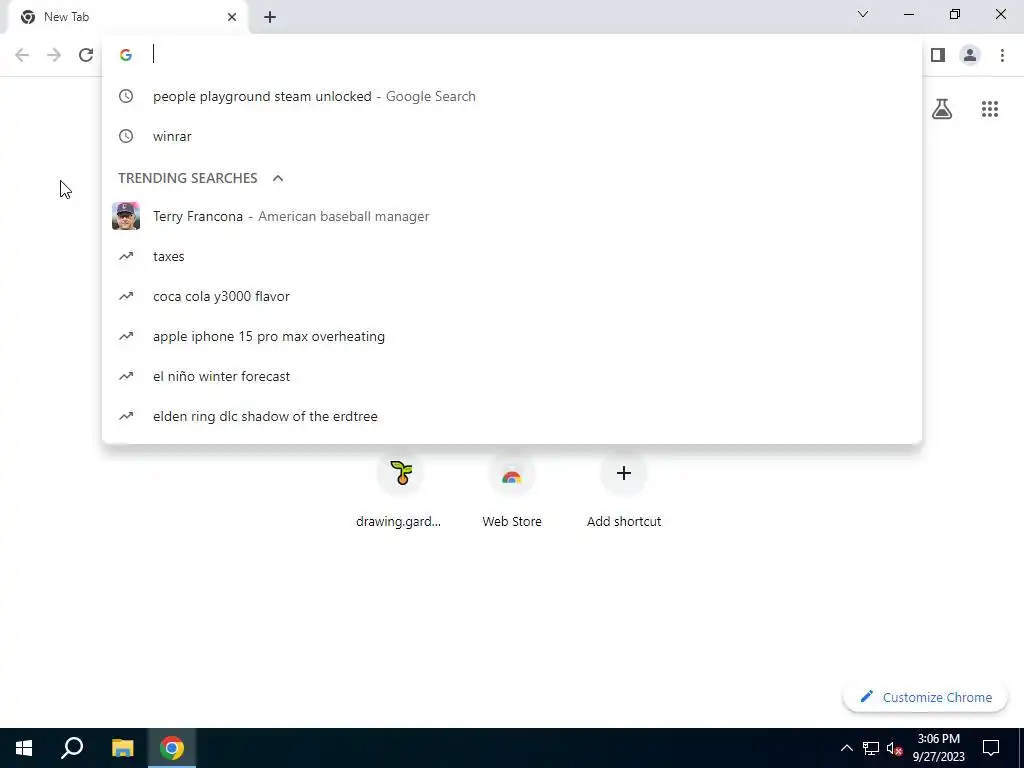The height and width of the screenshot is (768, 1024).
Task: Select 'apple iphone 15 pro max overheating'
Action: tap(512, 336)
